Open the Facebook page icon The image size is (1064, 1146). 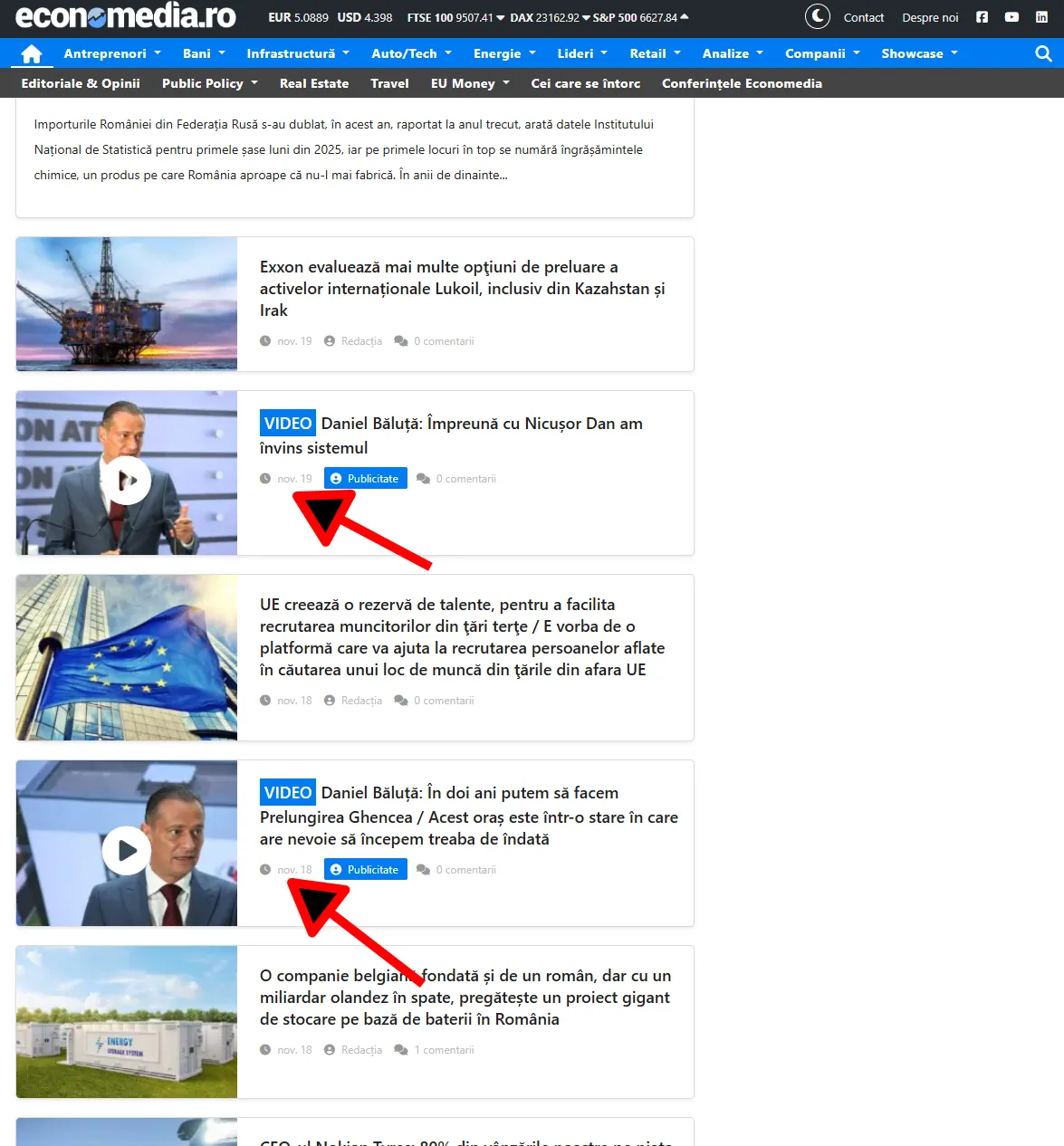click(x=982, y=17)
